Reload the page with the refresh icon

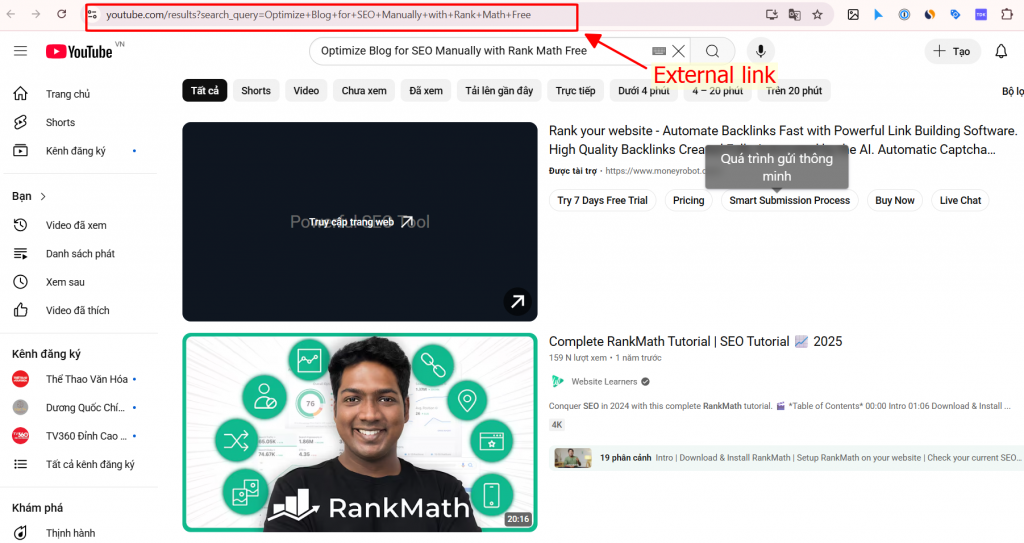click(x=61, y=14)
